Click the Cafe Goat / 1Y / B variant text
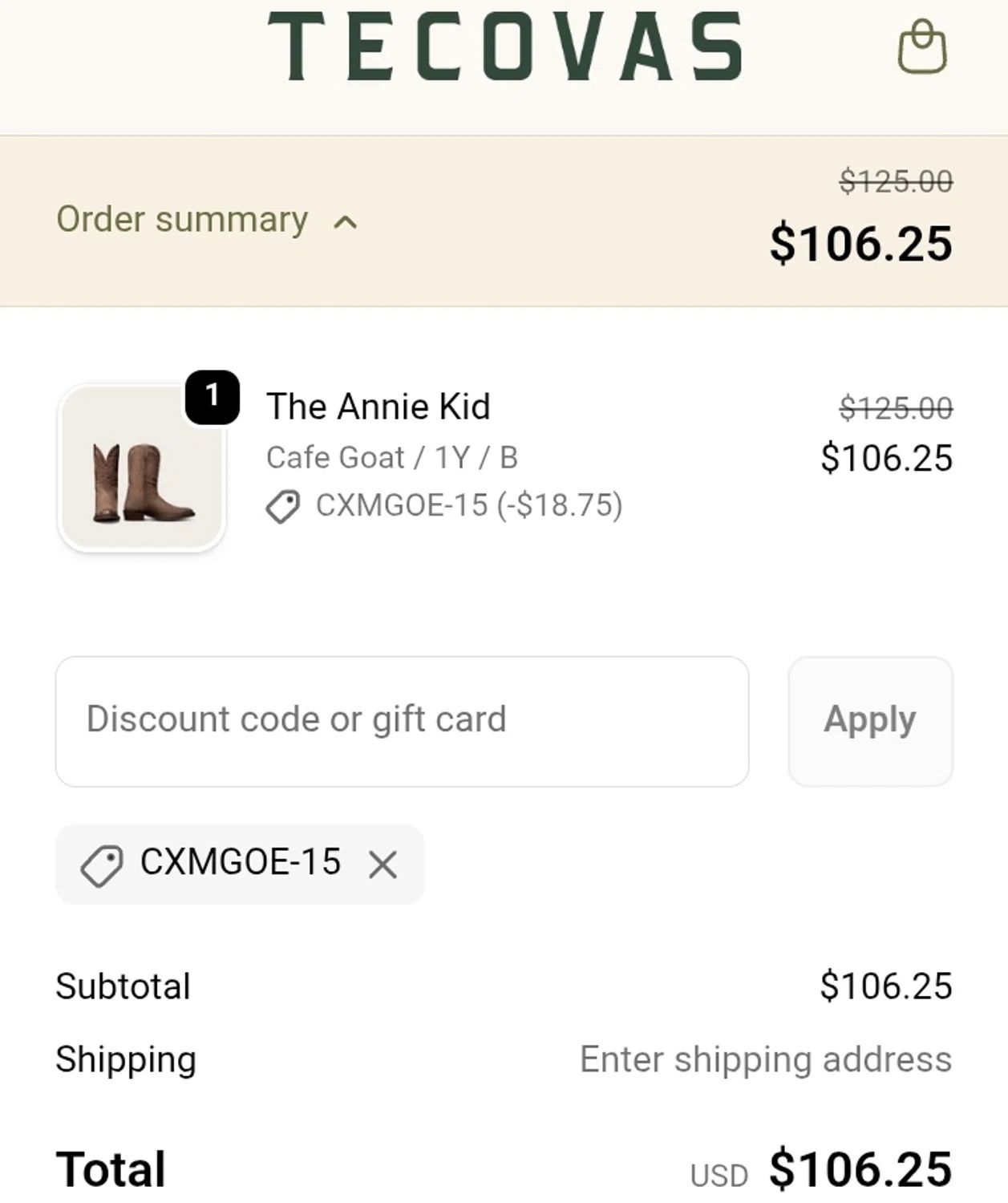 392,458
